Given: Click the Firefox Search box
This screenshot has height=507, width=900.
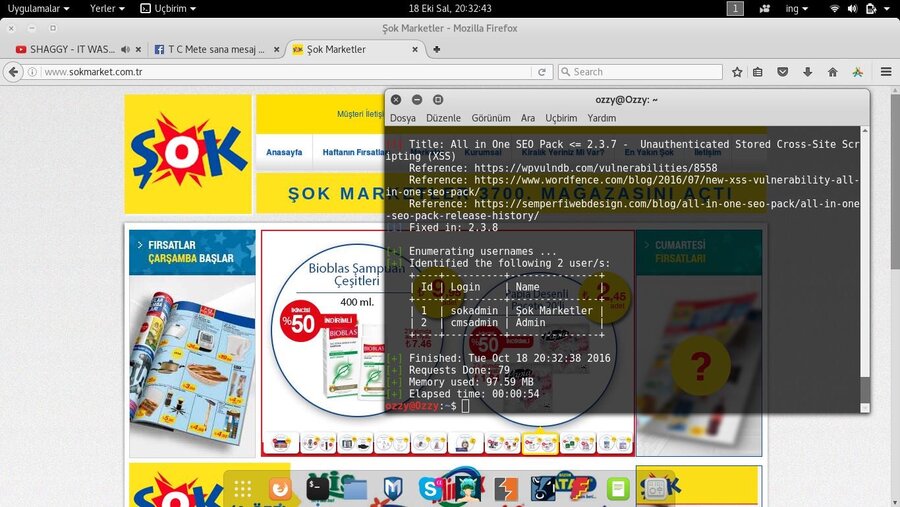Looking at the screenshot, I should 641,72.
